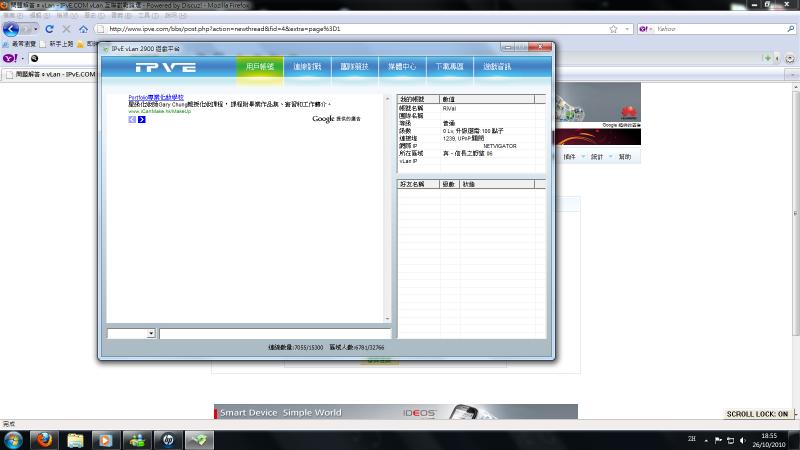Click the Portfolio ad headline link

pyautogui.click(x=158, y=98)
